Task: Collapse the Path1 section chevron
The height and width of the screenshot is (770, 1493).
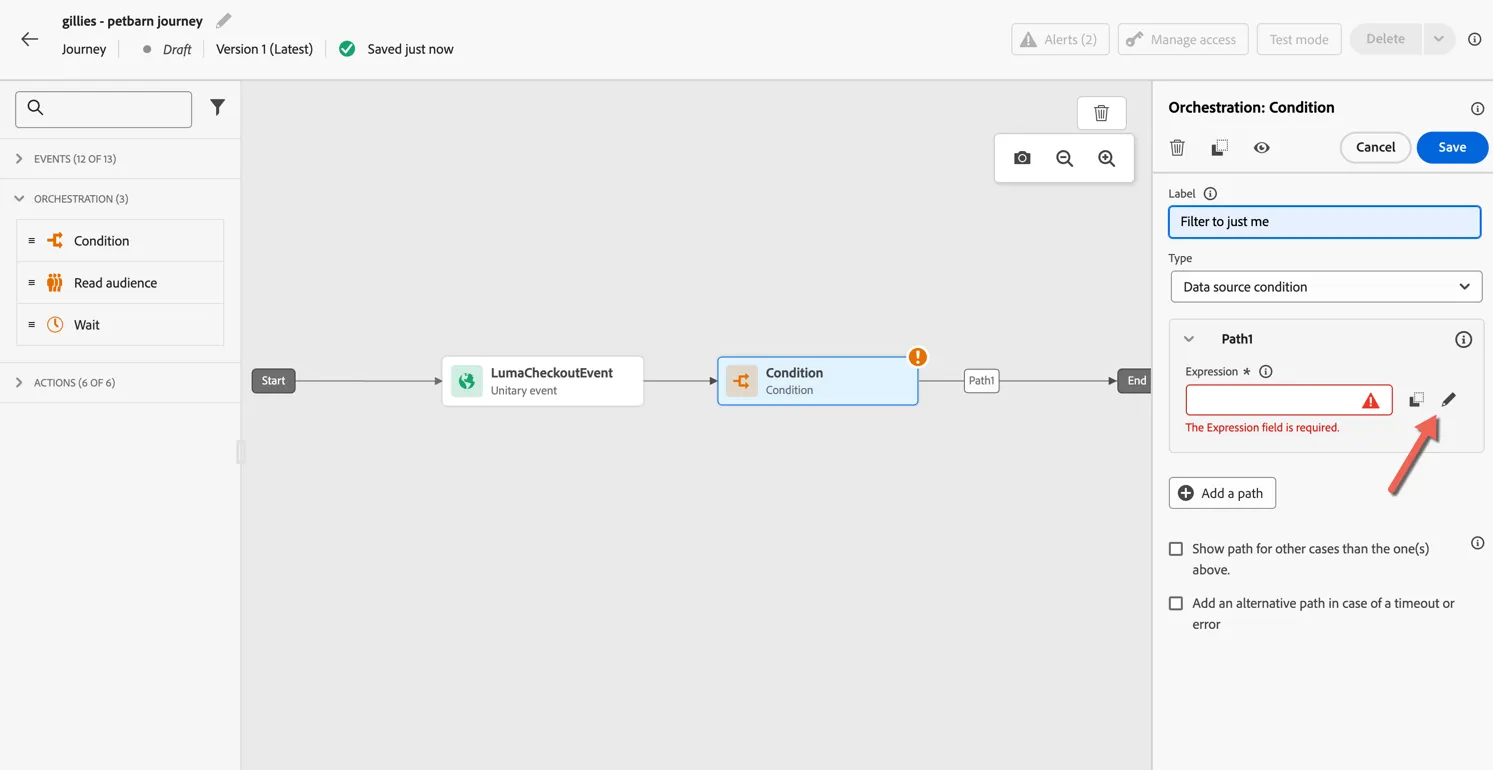Action: pos(1189,339)
